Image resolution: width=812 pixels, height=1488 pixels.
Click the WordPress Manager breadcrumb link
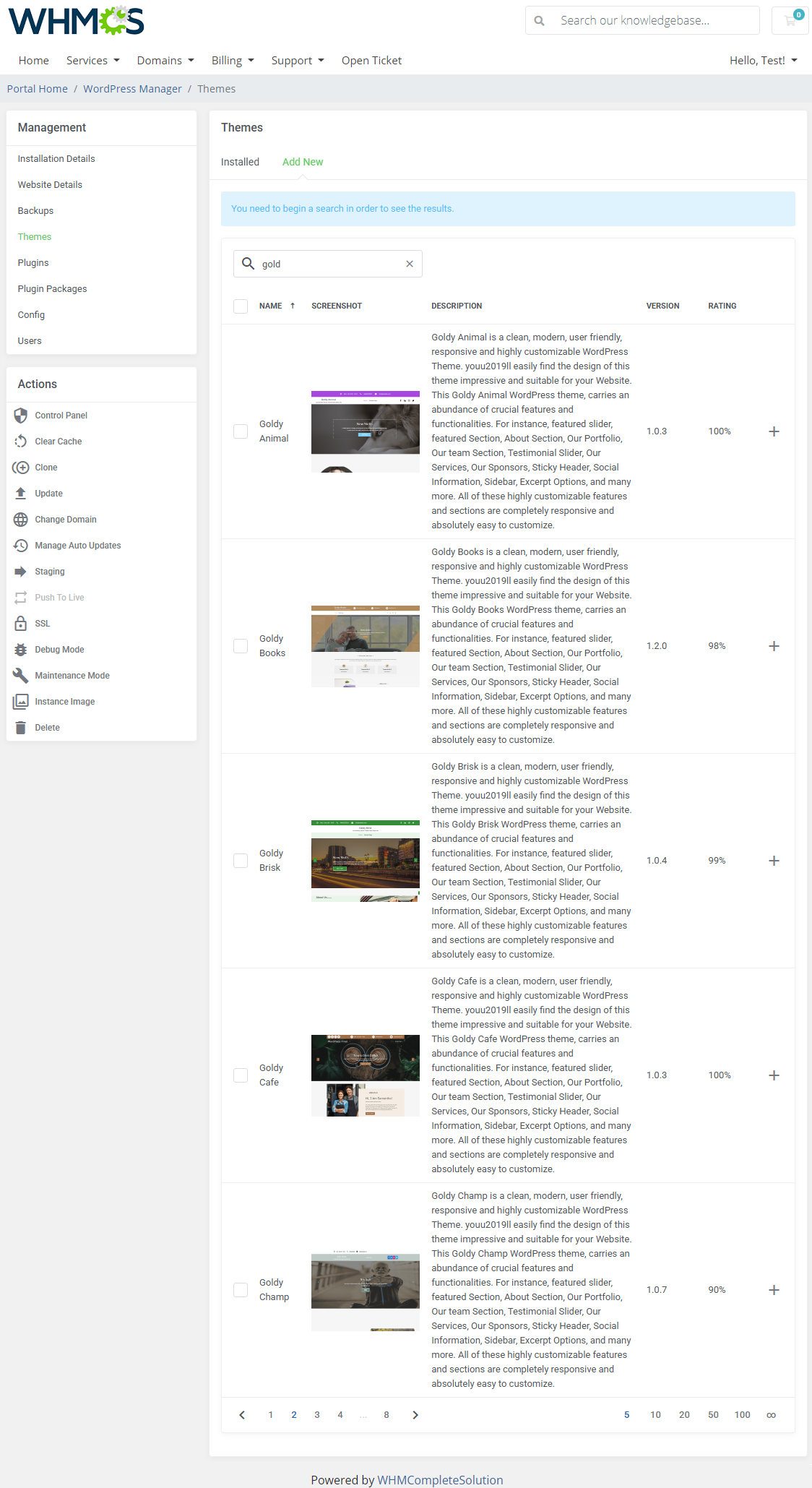click(132, 89)
